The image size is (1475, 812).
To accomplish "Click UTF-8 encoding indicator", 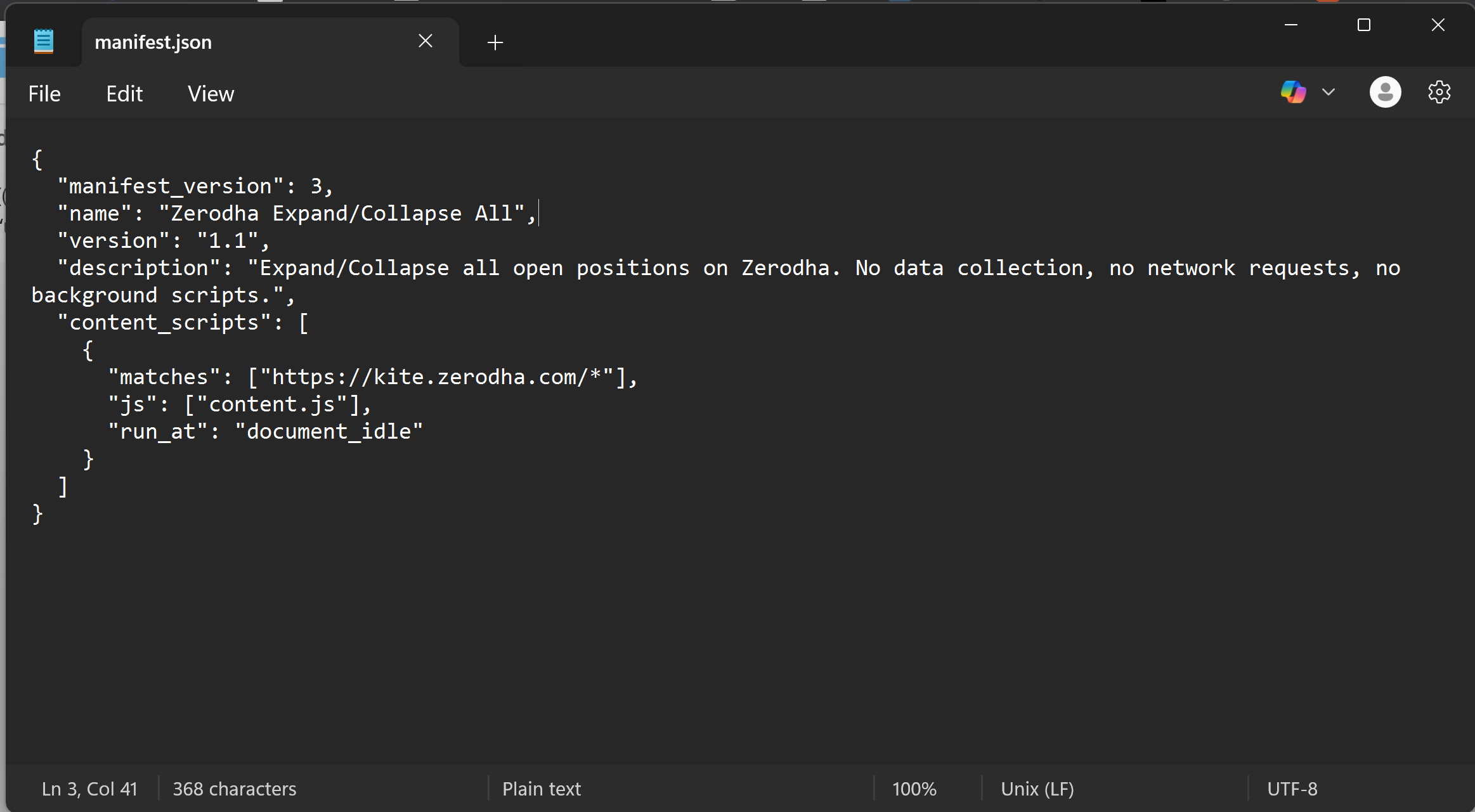I will 1292,789.
